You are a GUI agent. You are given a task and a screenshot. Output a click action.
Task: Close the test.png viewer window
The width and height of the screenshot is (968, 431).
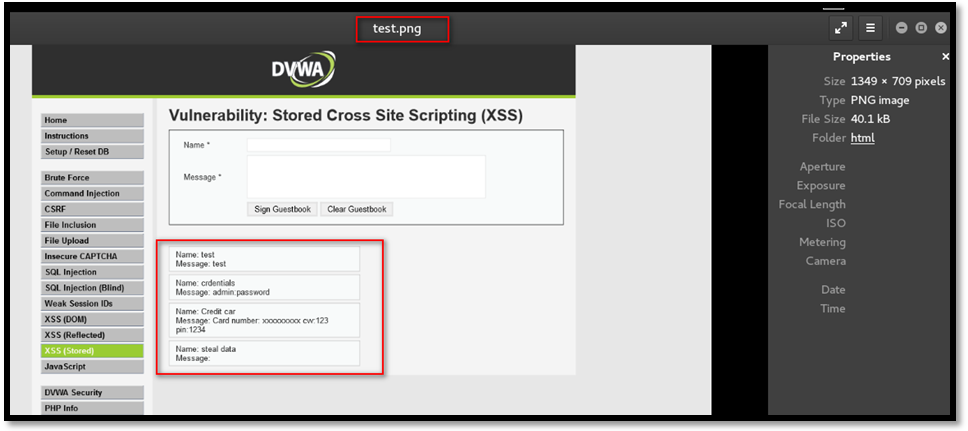coord(940,28)
